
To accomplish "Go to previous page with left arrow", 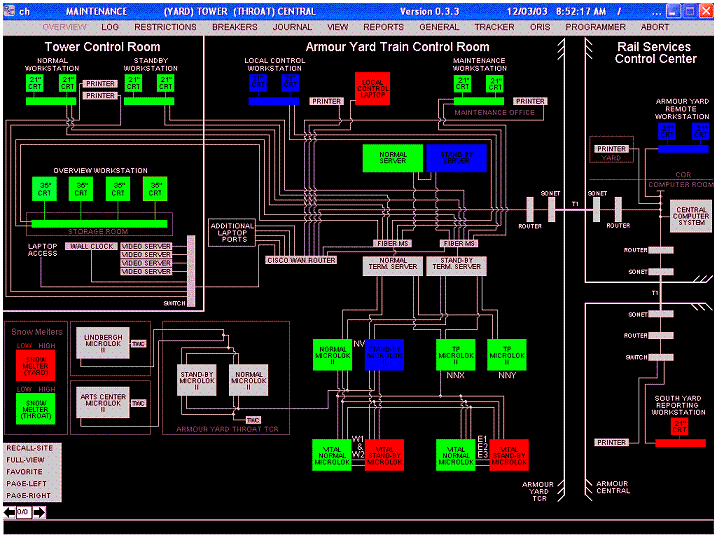I will pyautogui.click(x=9, y=512).
